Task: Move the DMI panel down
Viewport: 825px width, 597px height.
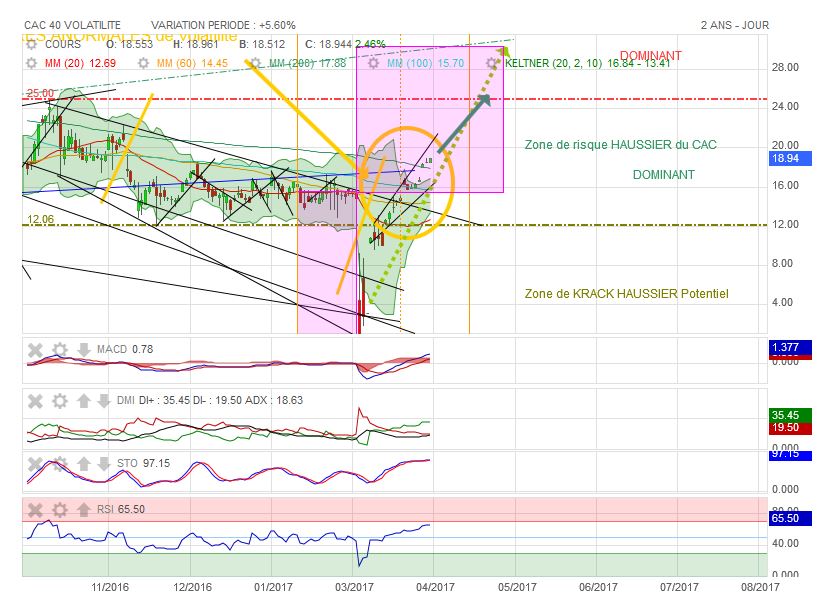Action: (104, 401)
